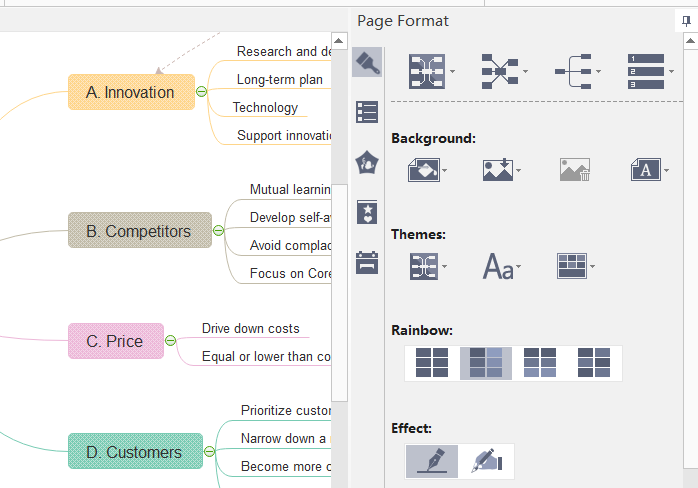Viewport: 698px width, 488px height.
Task: Collapse the A. Innovation branch
Action: click(x=202, y=92)
